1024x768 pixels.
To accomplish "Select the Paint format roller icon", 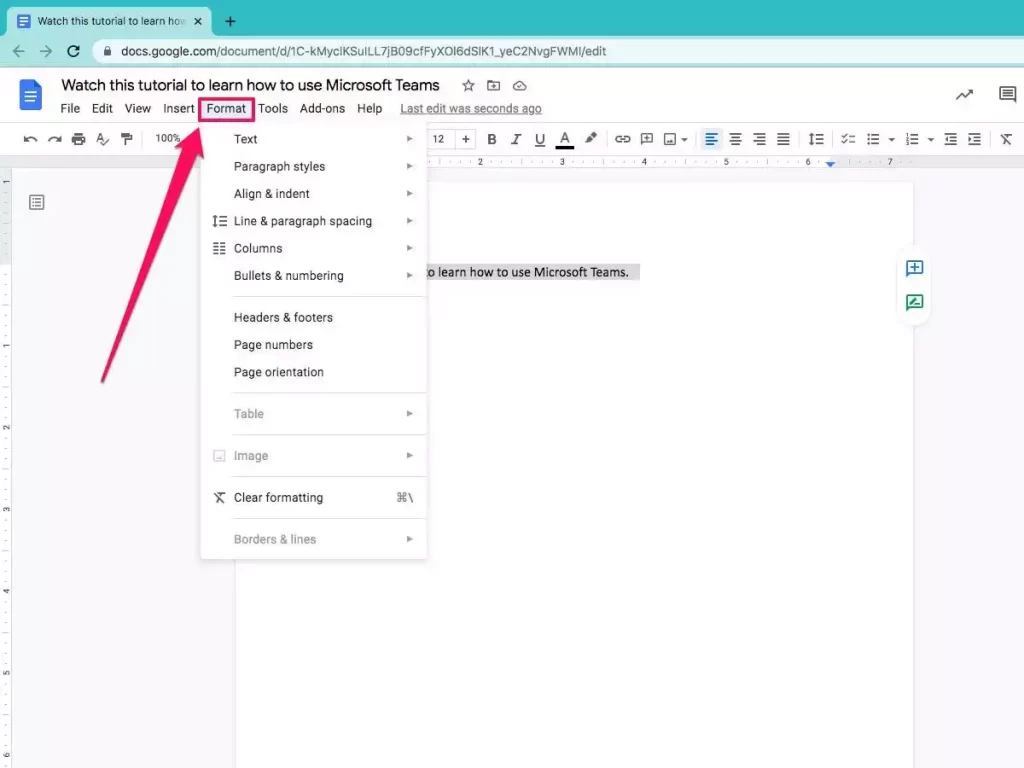I will point(127,139).
